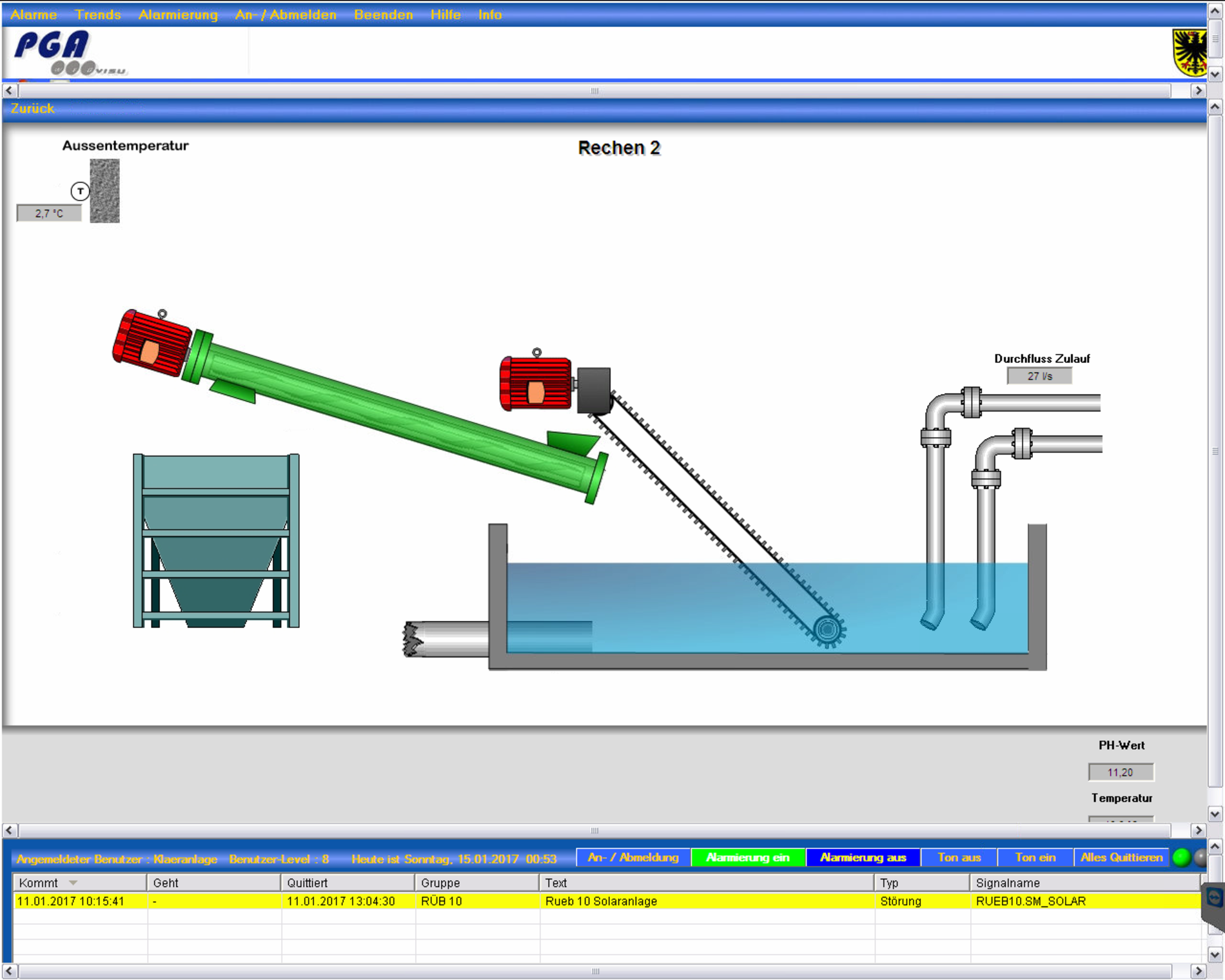Screen dimensions: 1225x980
Task: Click the green status indicator light
Action: coord(1182,857)
